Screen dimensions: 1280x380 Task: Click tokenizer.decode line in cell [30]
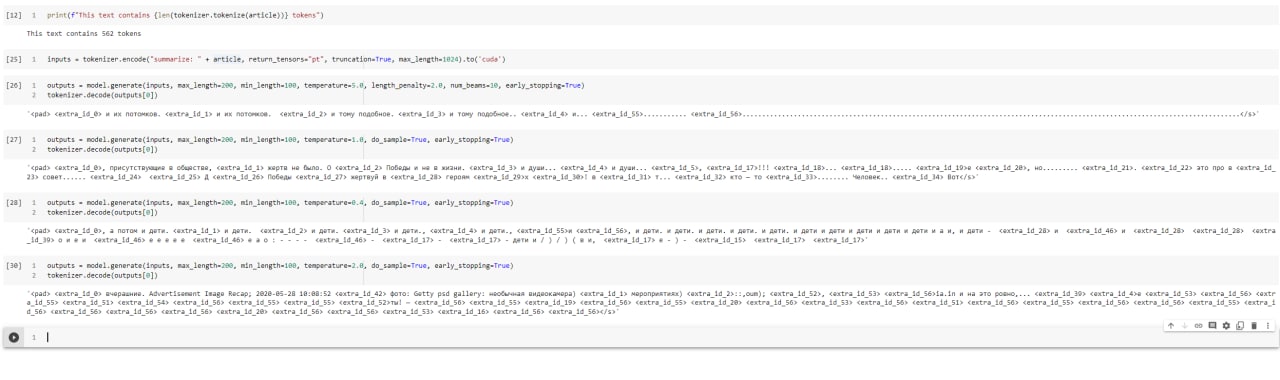pos(101,275)
